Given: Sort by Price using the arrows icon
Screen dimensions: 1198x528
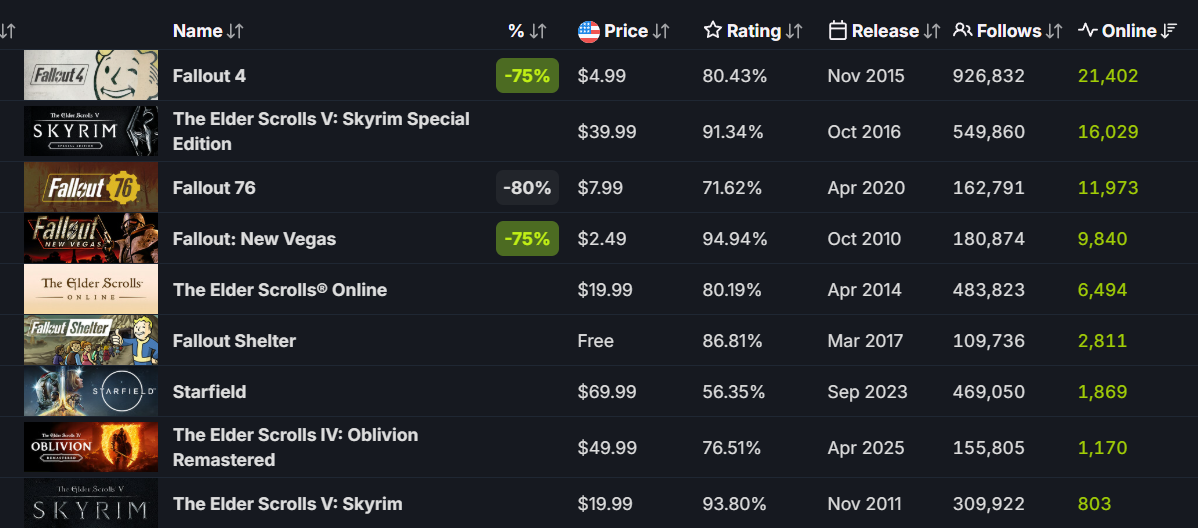Looking at the screenshot, I should tap(661, 31).
